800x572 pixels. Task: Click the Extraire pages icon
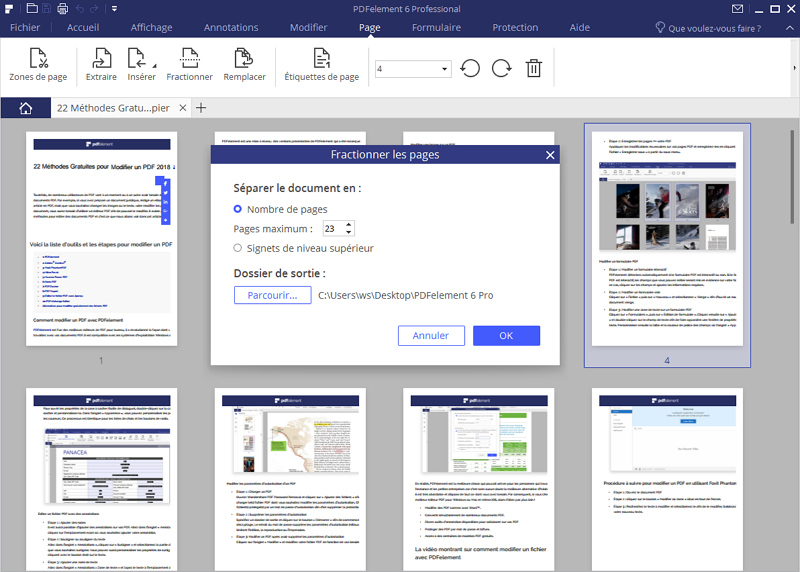point(101,65)
